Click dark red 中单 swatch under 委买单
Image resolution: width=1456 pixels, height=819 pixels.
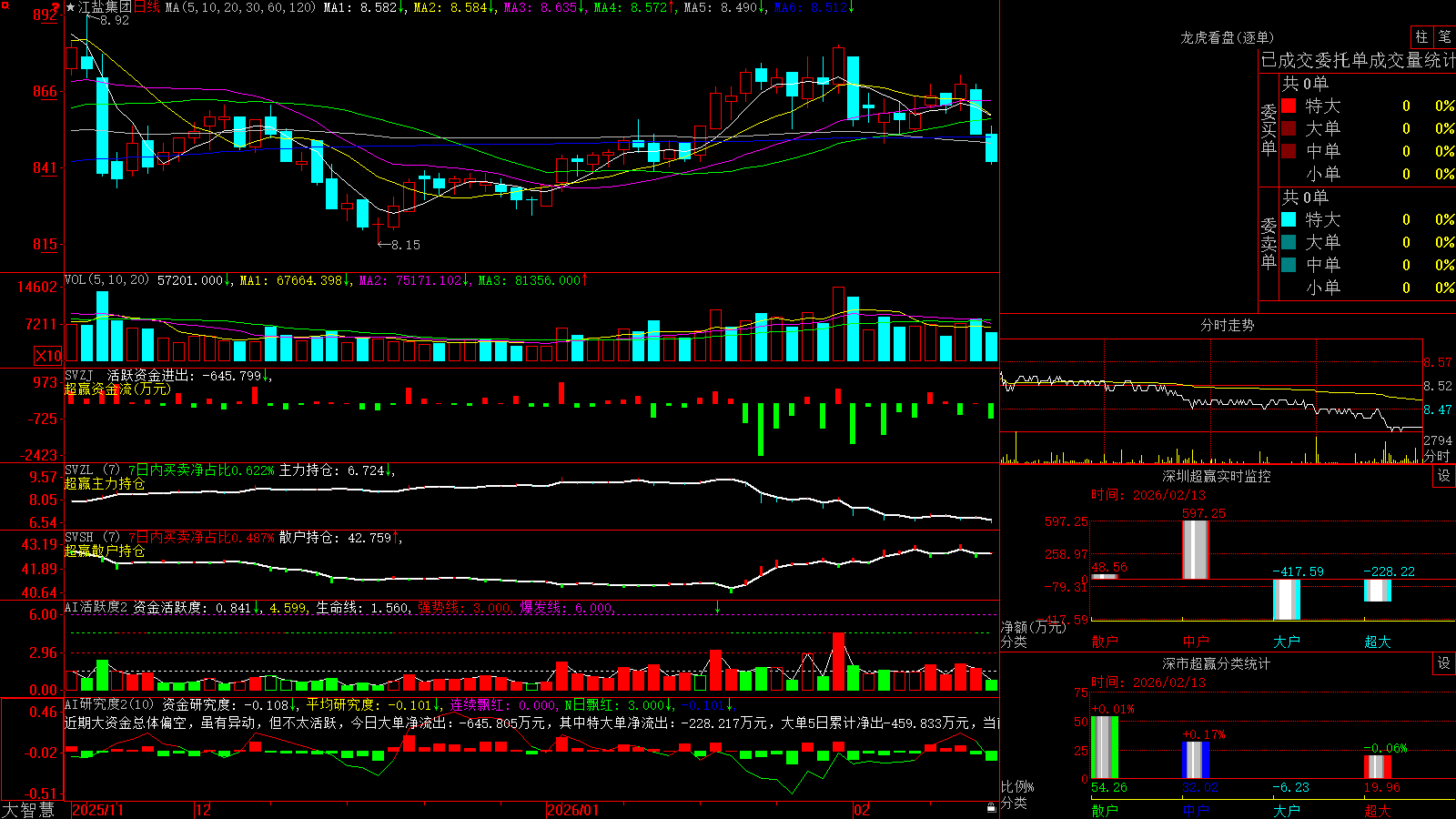[x=1289, y=150]
